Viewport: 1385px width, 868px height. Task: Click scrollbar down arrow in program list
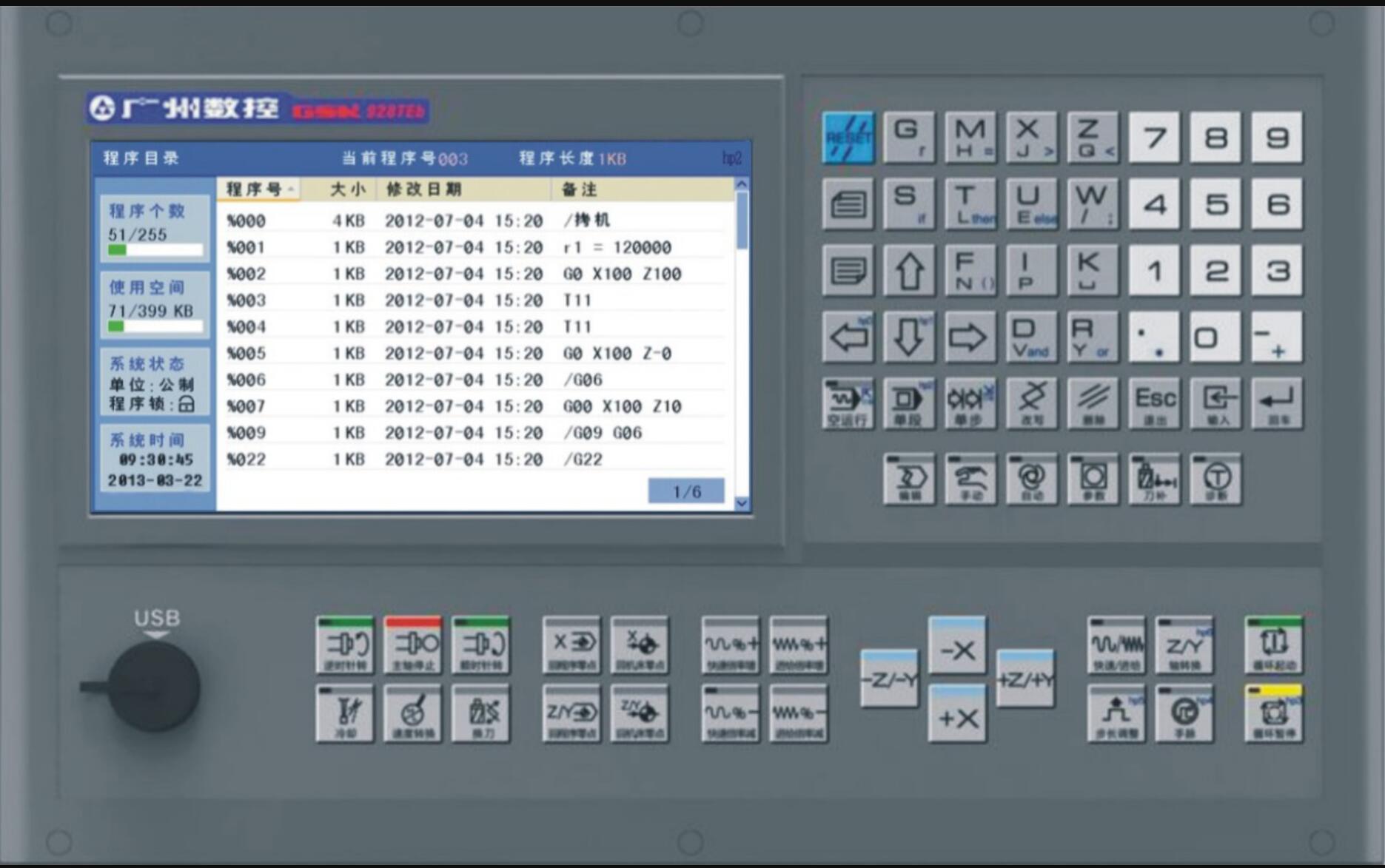click(x=742, y=503)
